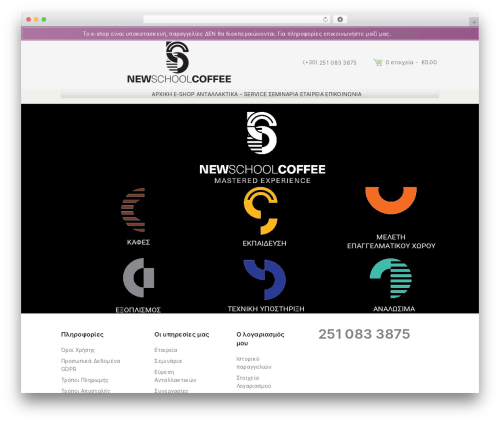The width and height of the screenshot is (500, 423).
Task: Open the Σεμινάρια footer link
Action: click(x=168, y=361)
